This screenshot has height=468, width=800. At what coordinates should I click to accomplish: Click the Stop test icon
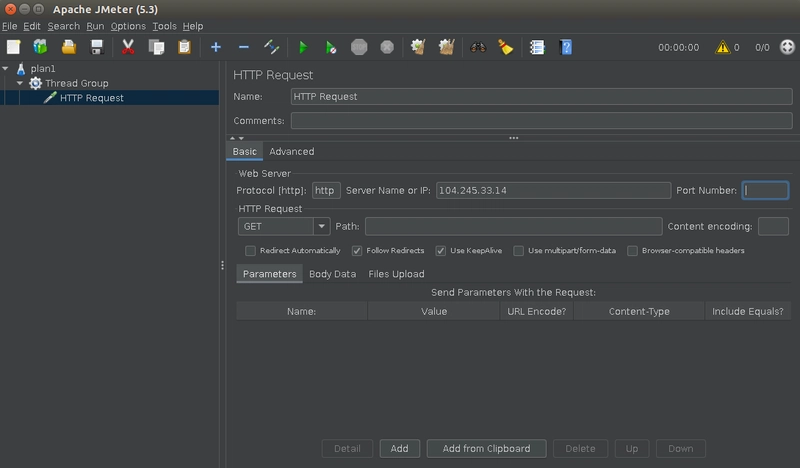[x=359, y=47]
